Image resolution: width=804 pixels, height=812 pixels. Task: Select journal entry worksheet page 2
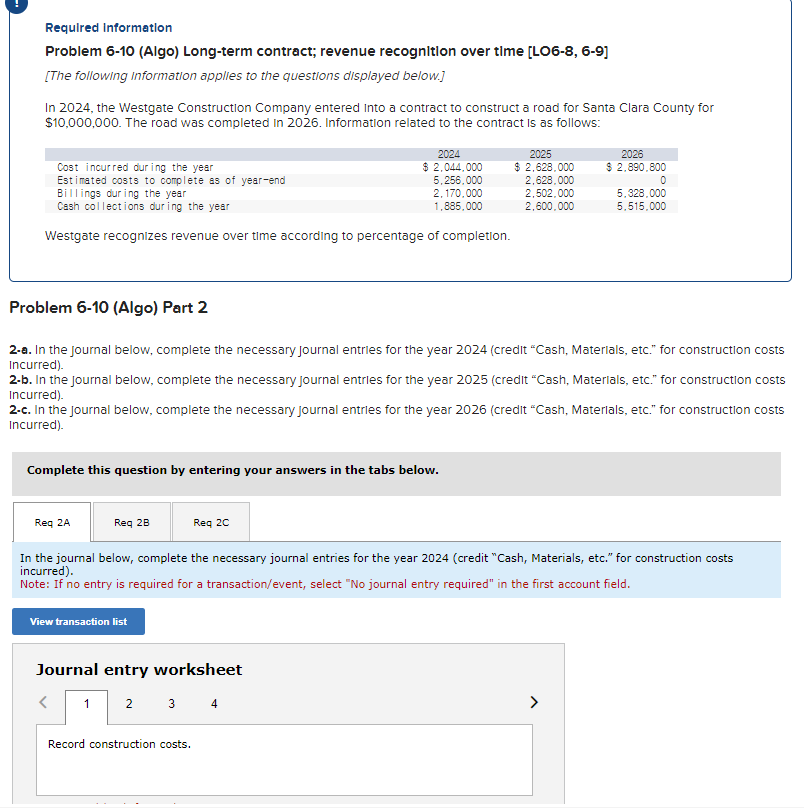click(128, 704)
